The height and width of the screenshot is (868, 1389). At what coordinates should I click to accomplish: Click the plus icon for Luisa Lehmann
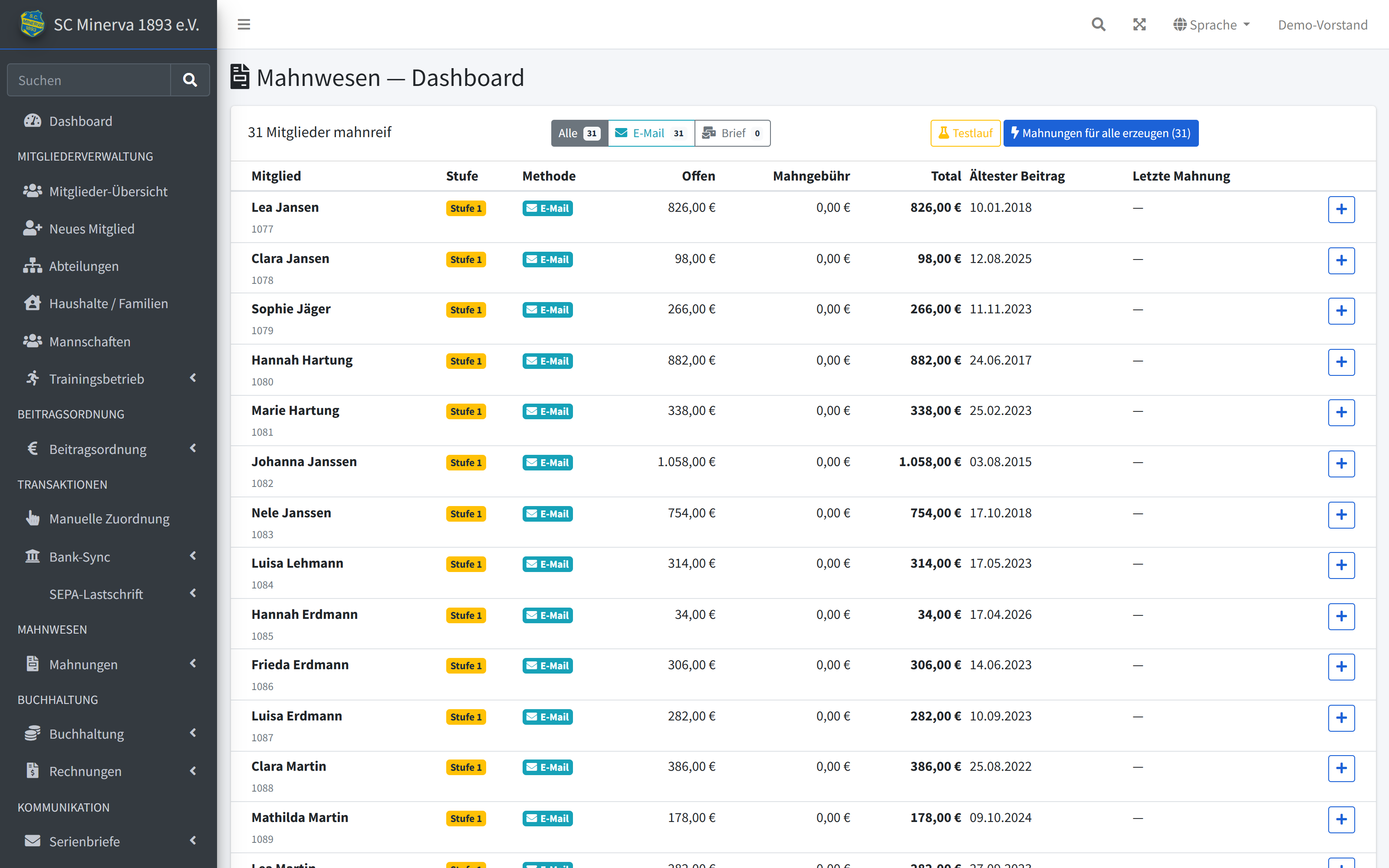click(x=1341, y=565)
